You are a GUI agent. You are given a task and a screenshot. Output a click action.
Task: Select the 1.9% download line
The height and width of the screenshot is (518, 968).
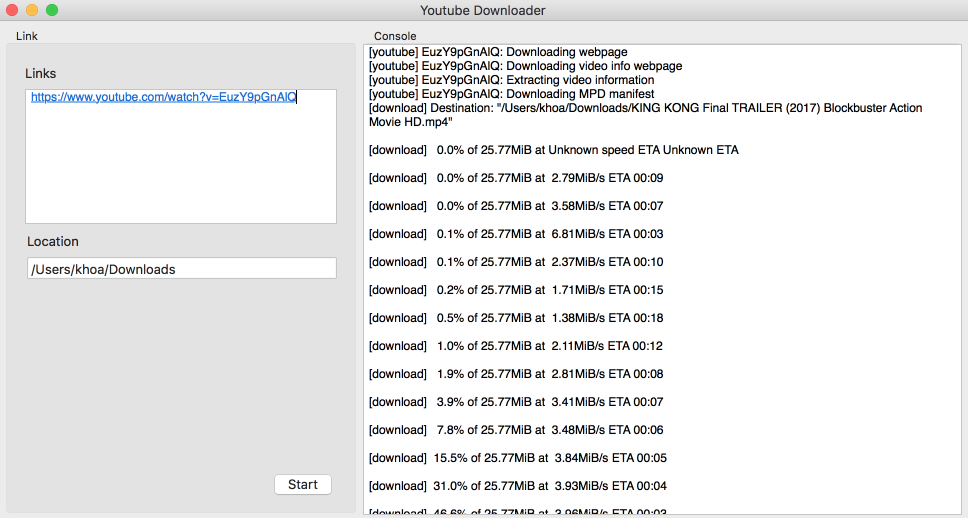click(515, 374)
